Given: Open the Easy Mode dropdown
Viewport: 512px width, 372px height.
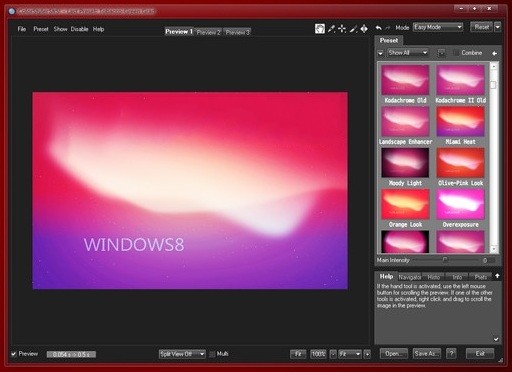Looking at the screenshot, I should point(438,27).
